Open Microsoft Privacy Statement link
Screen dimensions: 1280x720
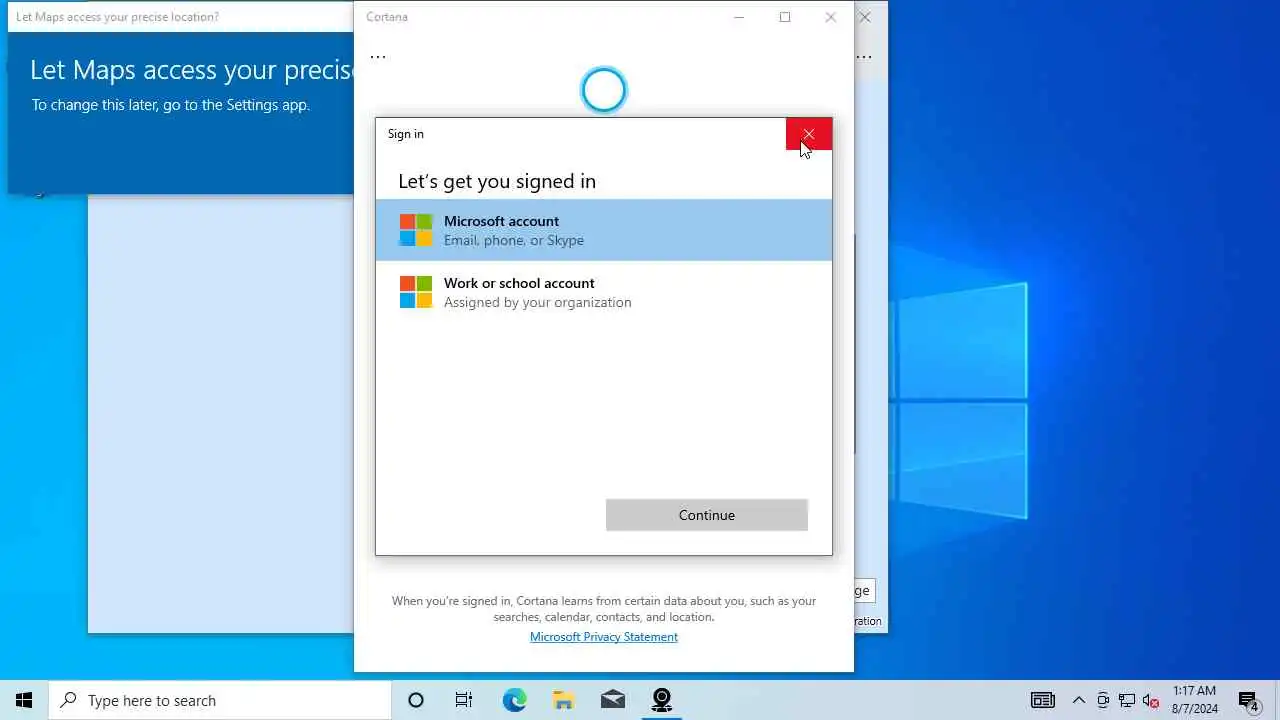(x=604, y=637)
